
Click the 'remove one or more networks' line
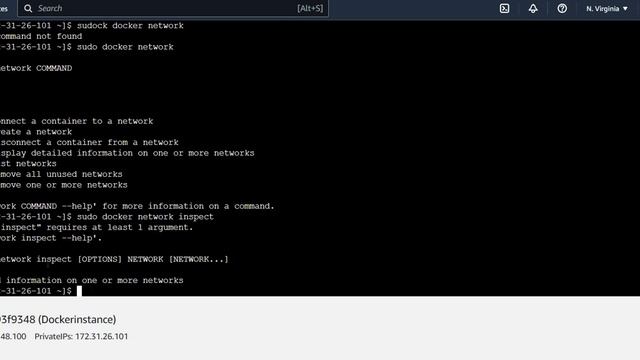tap(64, 184)
